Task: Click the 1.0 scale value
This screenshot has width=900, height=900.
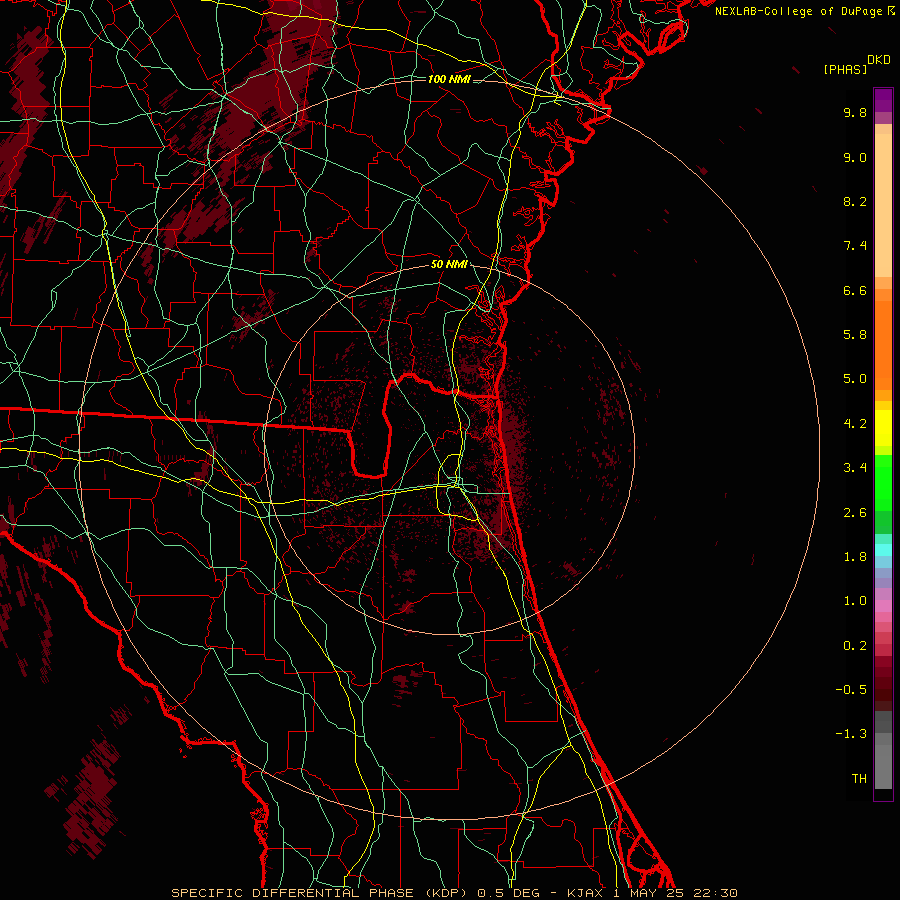Action: click(x=855, y=601)
